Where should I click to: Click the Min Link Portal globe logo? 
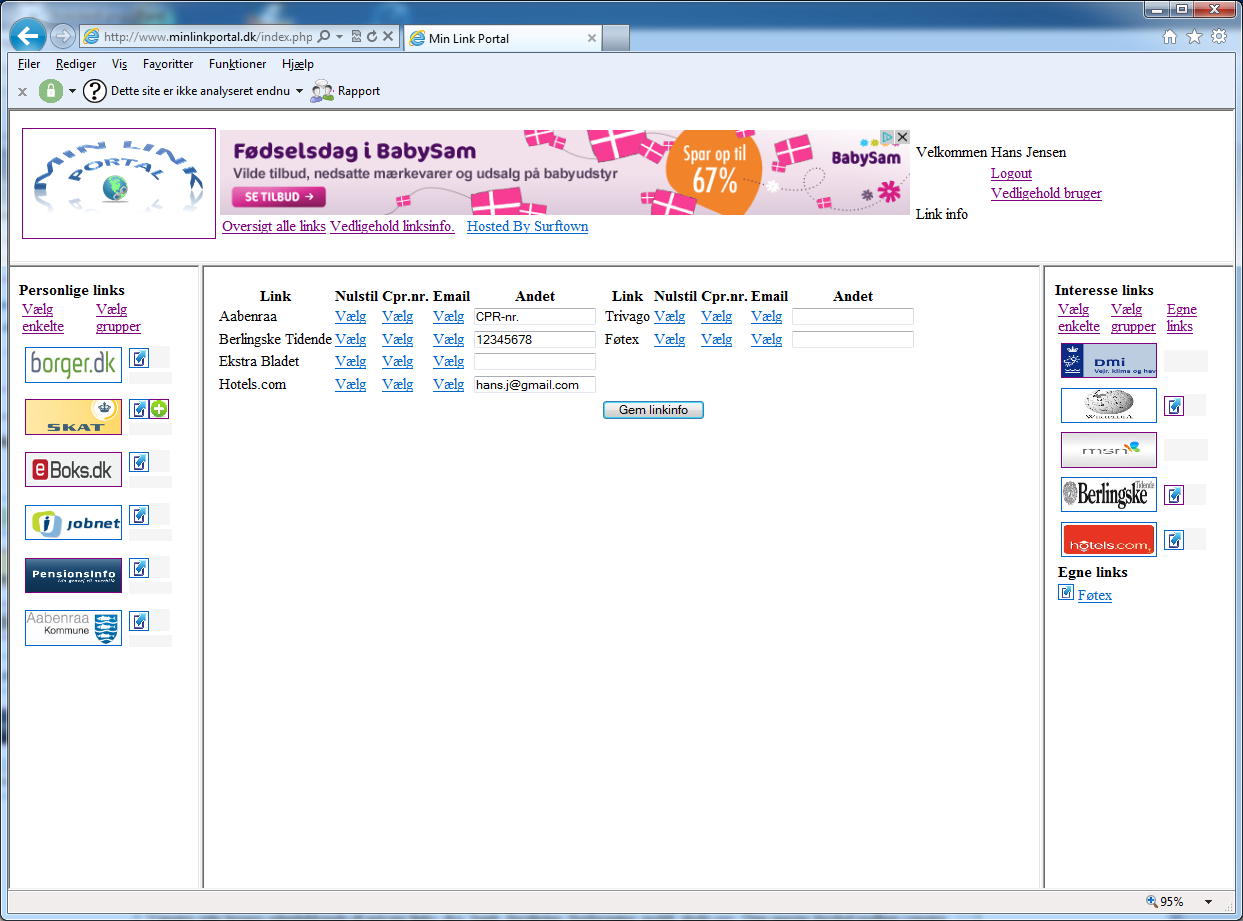point(119,183)
